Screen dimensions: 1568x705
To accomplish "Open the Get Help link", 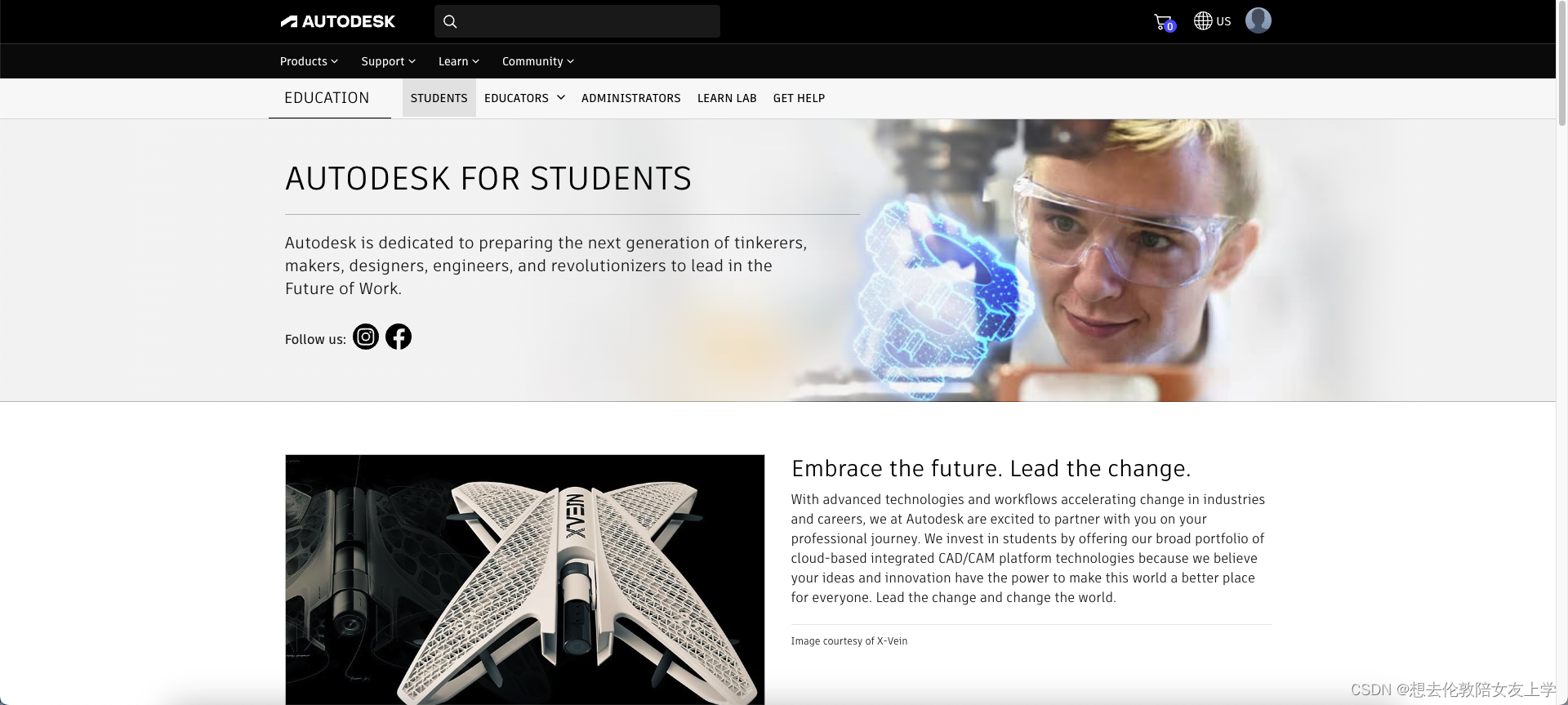I will pos(799,98).
